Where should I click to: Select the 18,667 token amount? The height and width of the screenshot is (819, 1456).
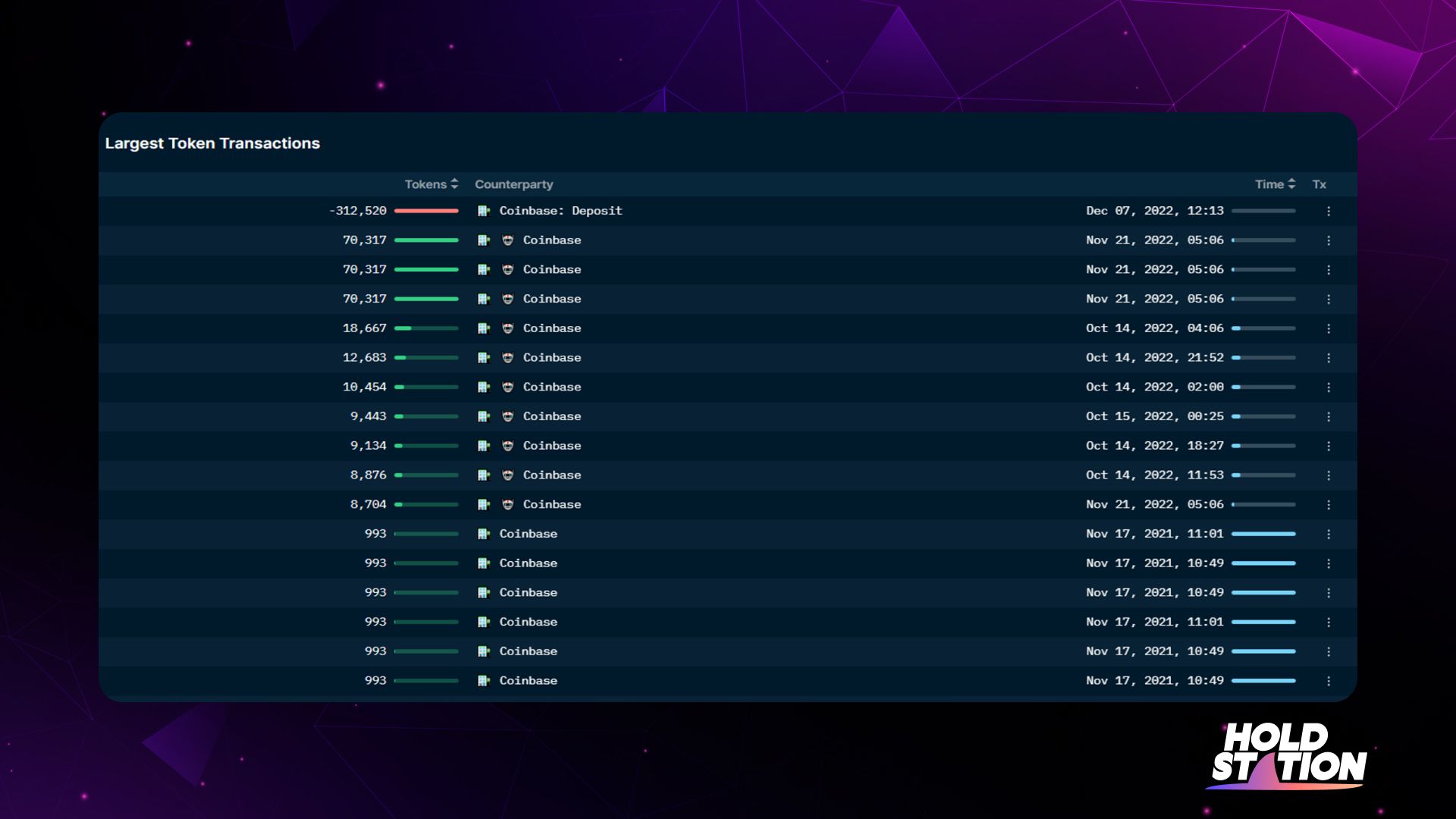click(365, 328)
